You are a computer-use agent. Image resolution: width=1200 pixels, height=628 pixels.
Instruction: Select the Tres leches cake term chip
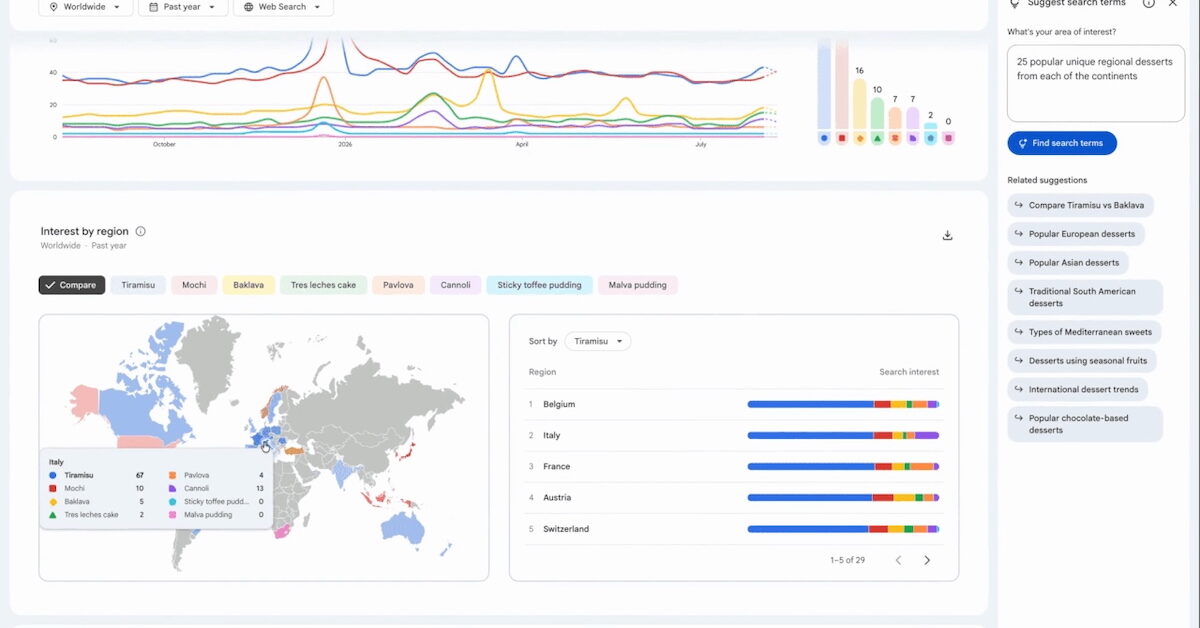(x=324, y=285)
